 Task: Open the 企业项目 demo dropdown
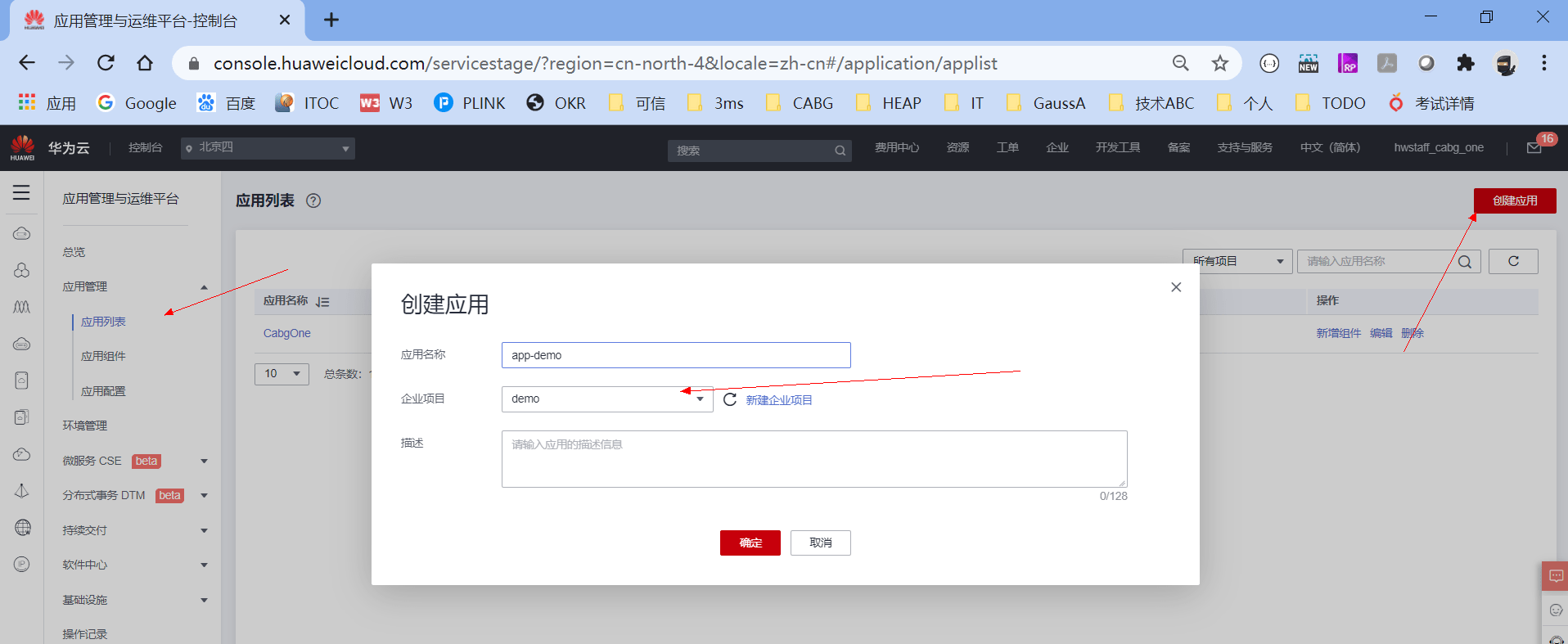pyautogui.click(x=607, y=399)
